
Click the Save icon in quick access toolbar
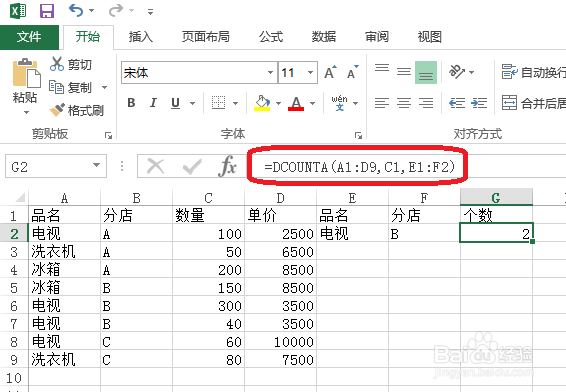point(47,11)
